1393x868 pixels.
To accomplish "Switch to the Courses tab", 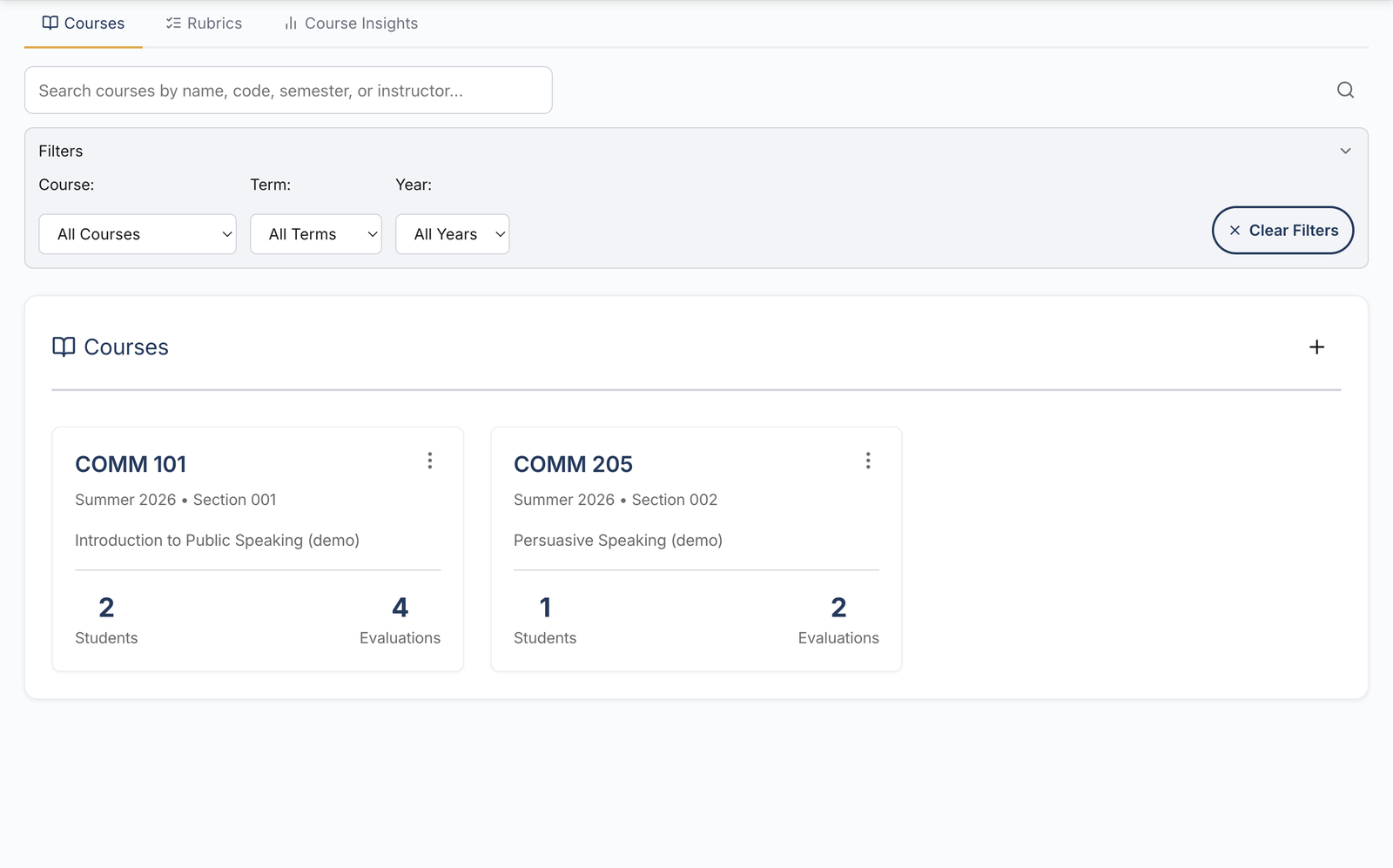I will click(84, 24).
